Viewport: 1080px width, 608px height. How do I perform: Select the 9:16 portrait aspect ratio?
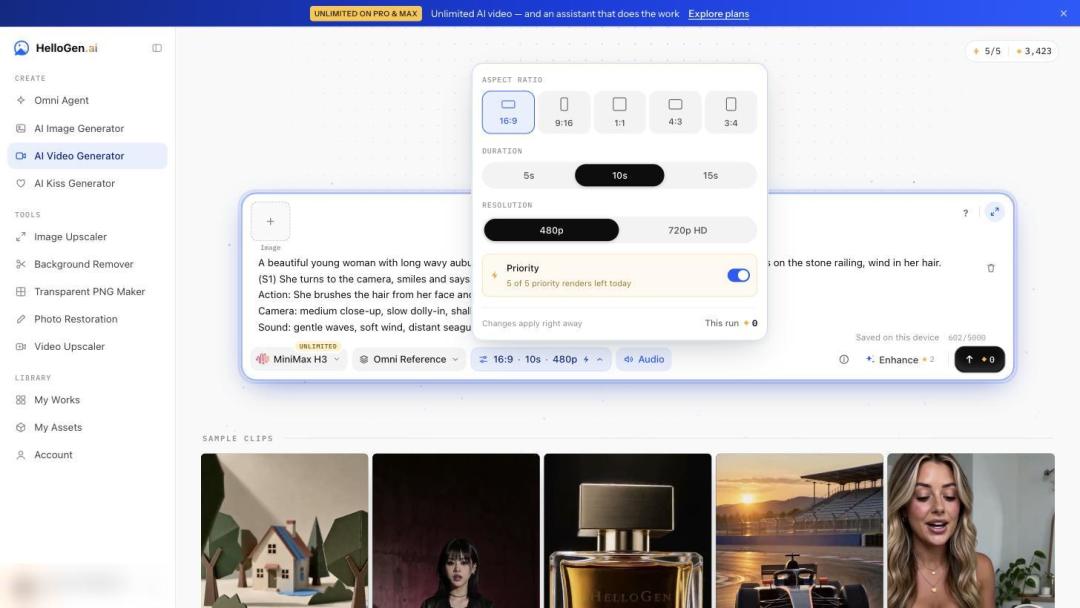563,112
